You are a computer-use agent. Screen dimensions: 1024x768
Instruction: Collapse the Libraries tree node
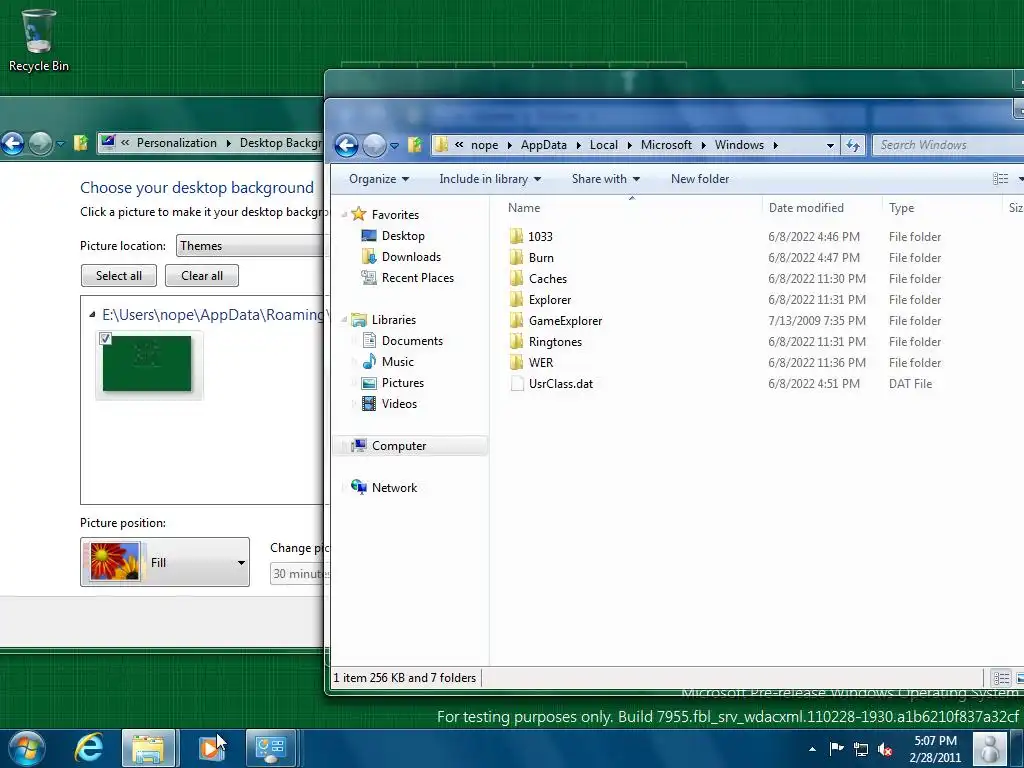344,320
